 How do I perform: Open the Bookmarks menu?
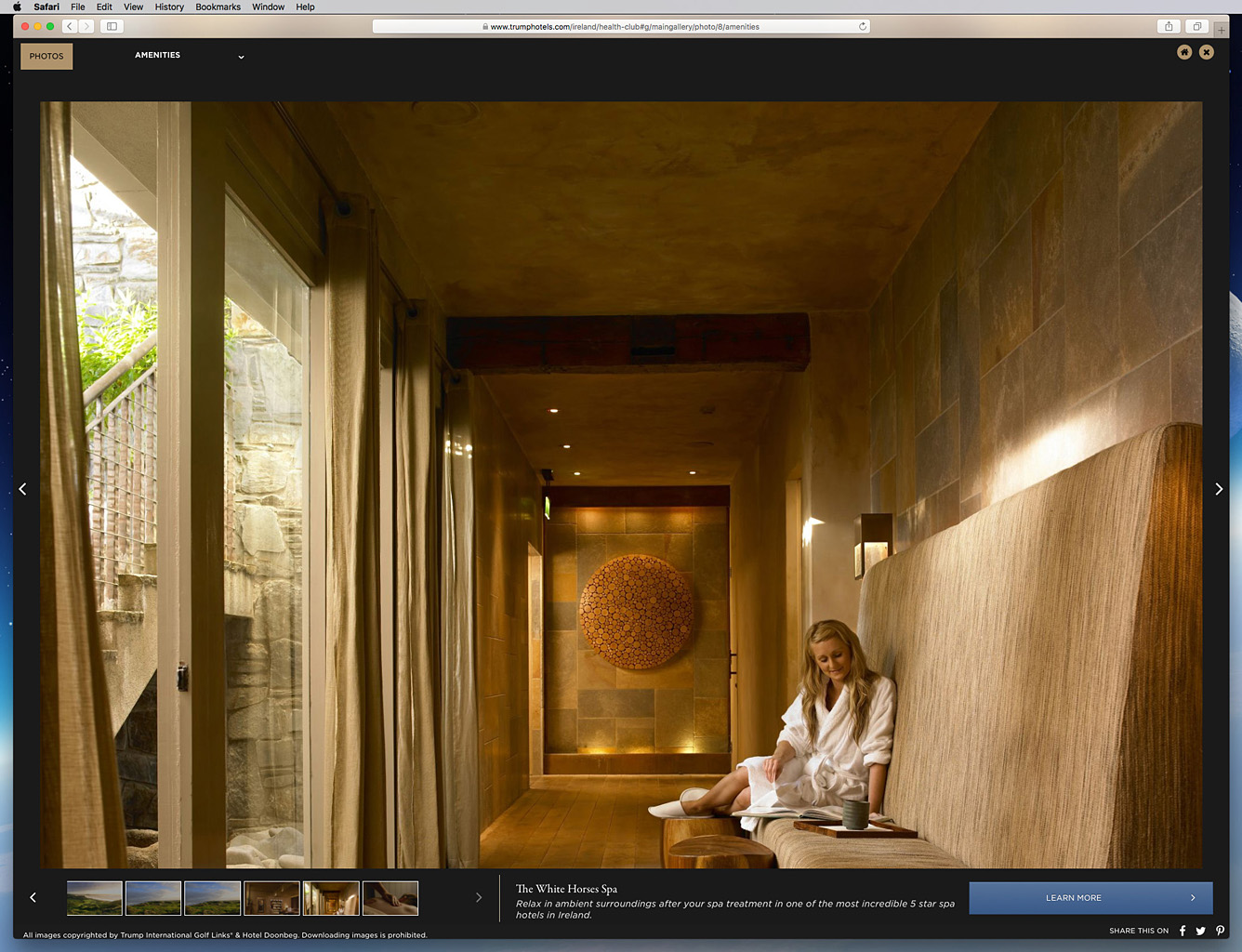[218, 7]
